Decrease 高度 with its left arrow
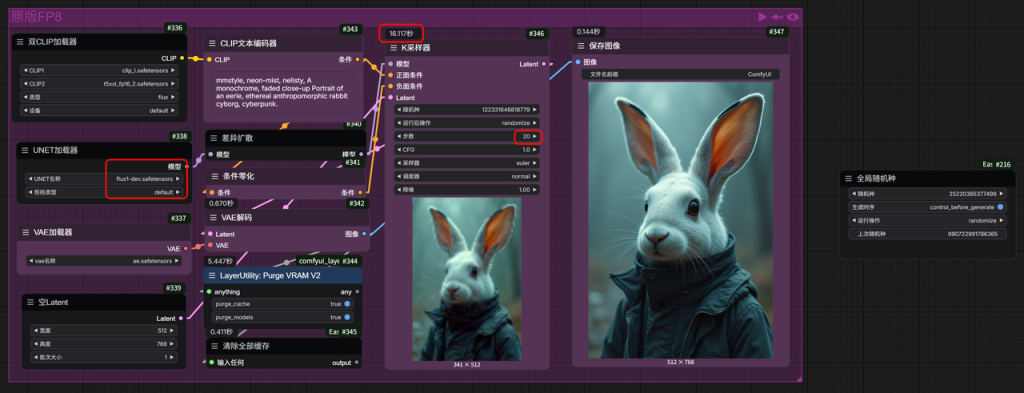This screenshot has width=1024, height=393. point(35,344)
